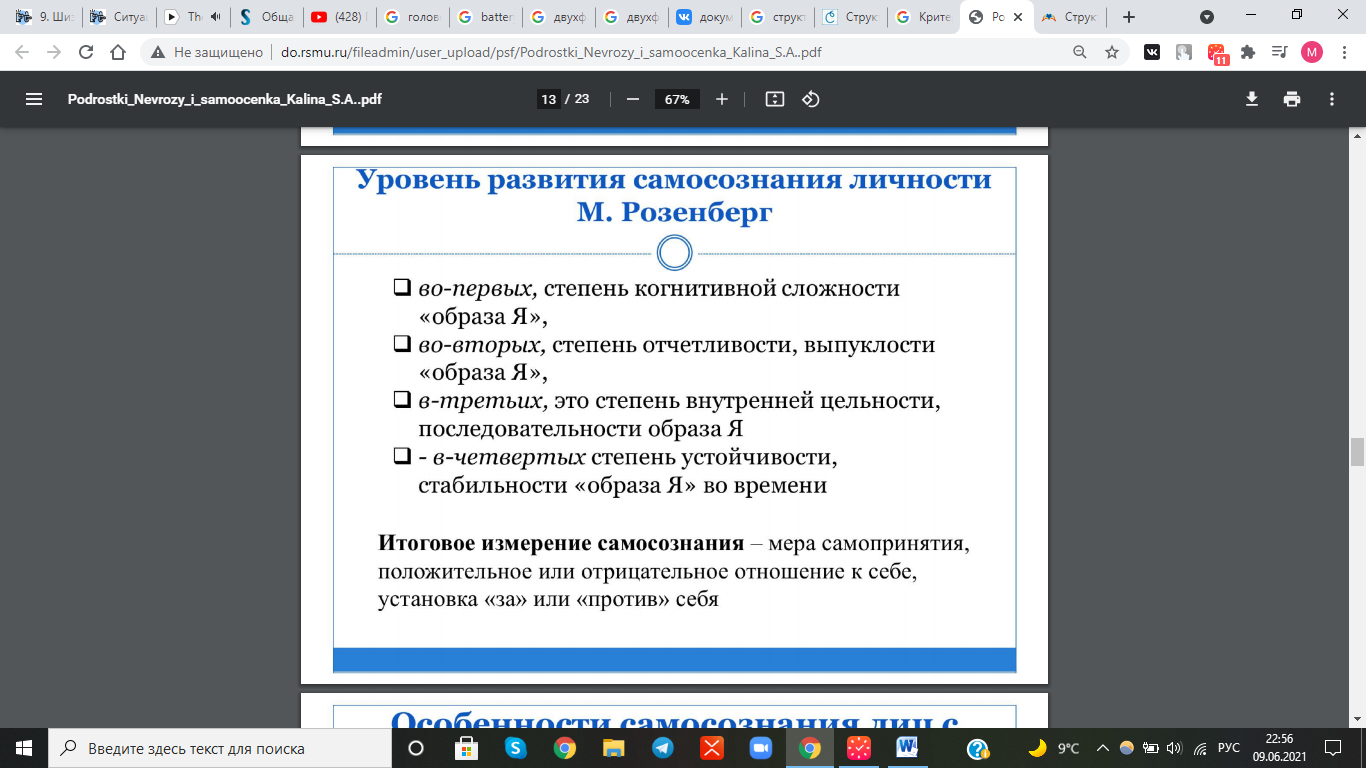
Task: Rotate the PDF counterclockwise
Action: coord(811,99)
